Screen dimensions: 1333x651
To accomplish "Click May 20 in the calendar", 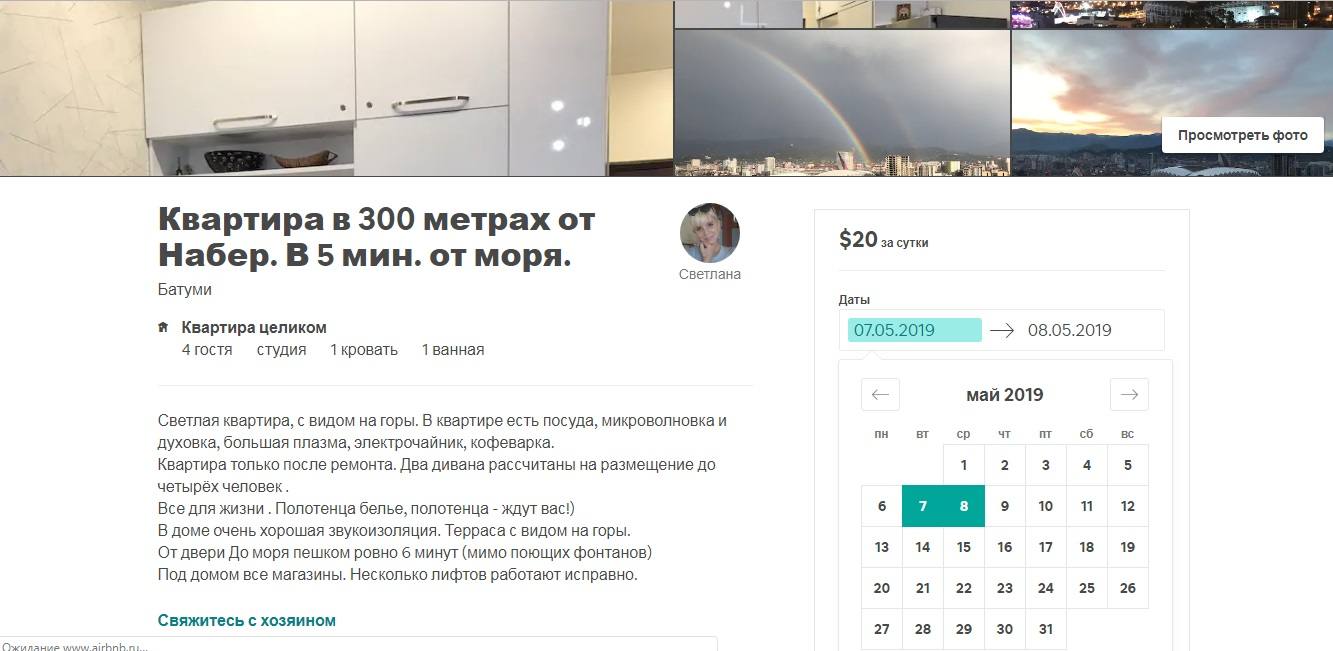I will pos(882,588).
